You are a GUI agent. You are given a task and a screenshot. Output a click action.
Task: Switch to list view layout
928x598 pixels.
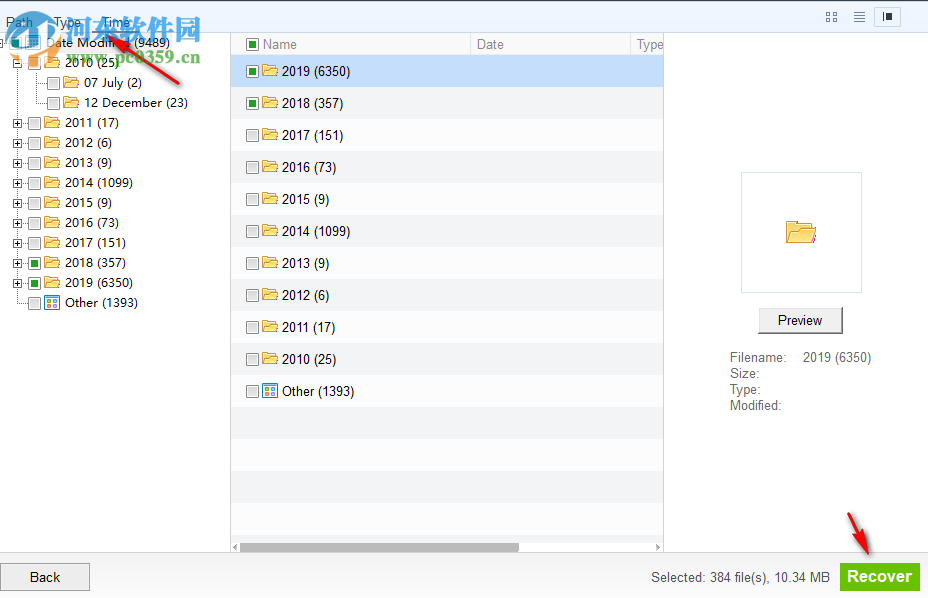858,17
